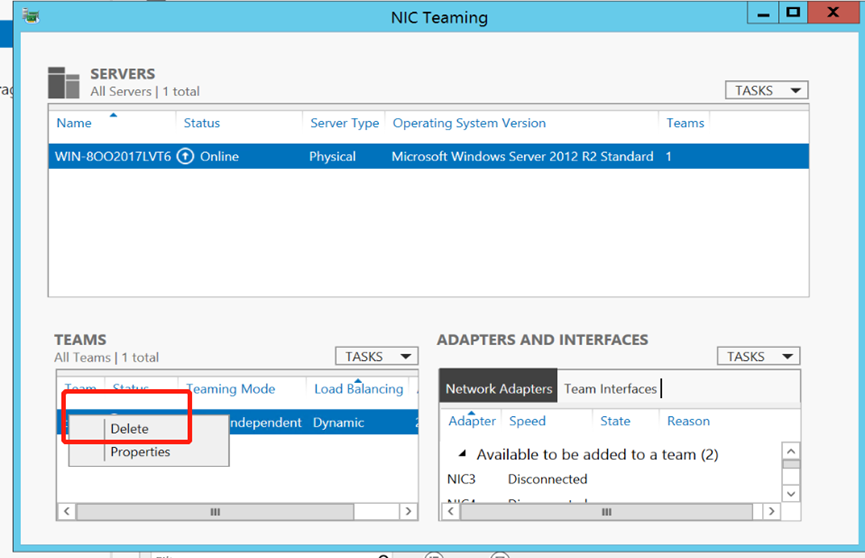Sort servers by Name column
This screenshot has height=558, width=865.
point(74,123)
